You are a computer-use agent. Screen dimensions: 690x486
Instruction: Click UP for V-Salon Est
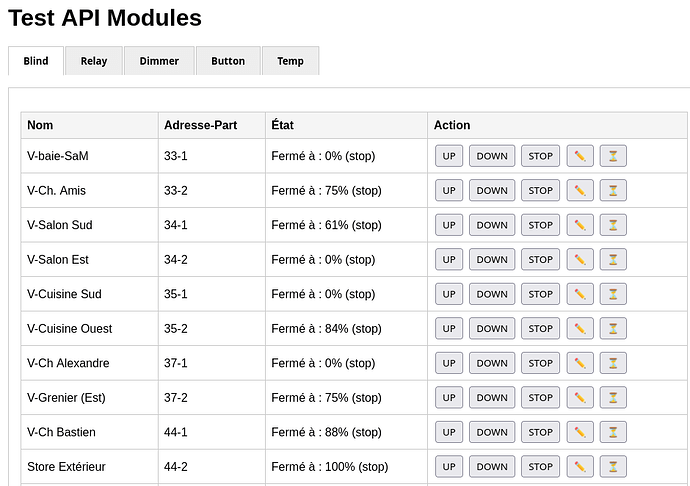tap(449, 260)
